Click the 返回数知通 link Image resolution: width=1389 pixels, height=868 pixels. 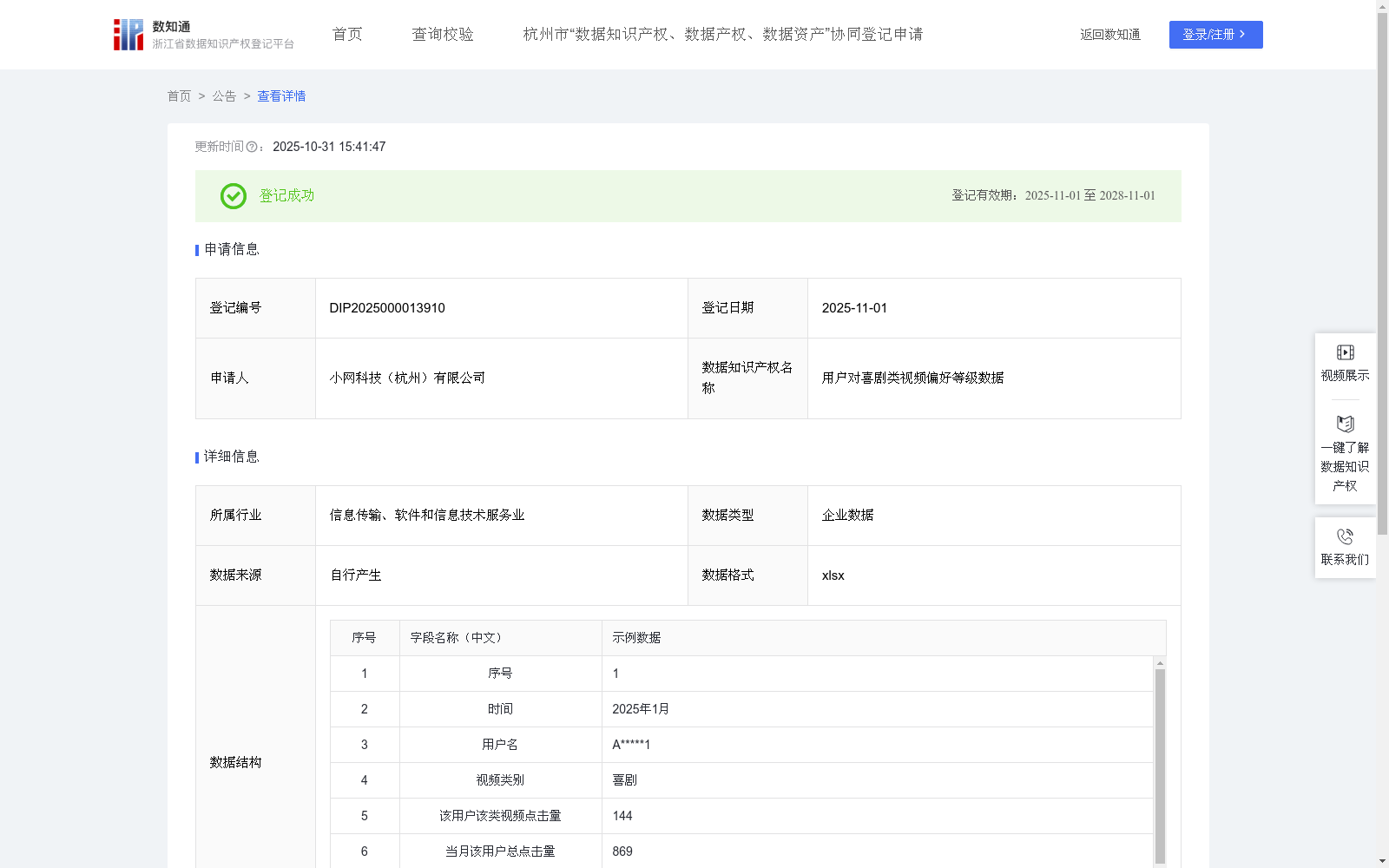point(1110,35)
